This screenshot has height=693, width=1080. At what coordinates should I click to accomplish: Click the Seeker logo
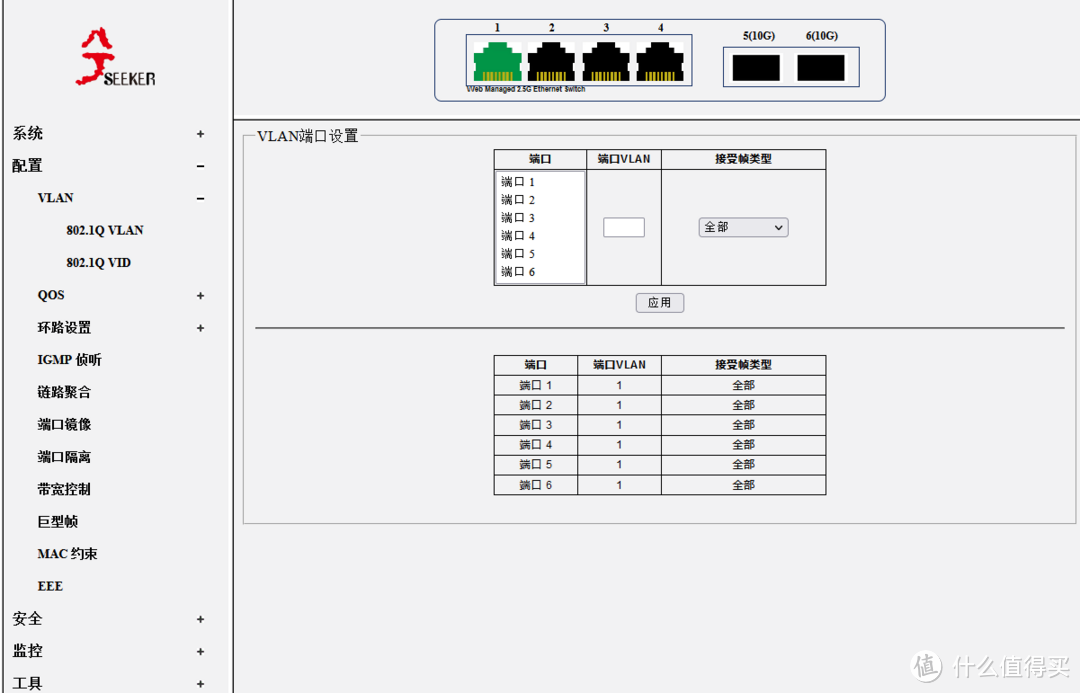115,57
